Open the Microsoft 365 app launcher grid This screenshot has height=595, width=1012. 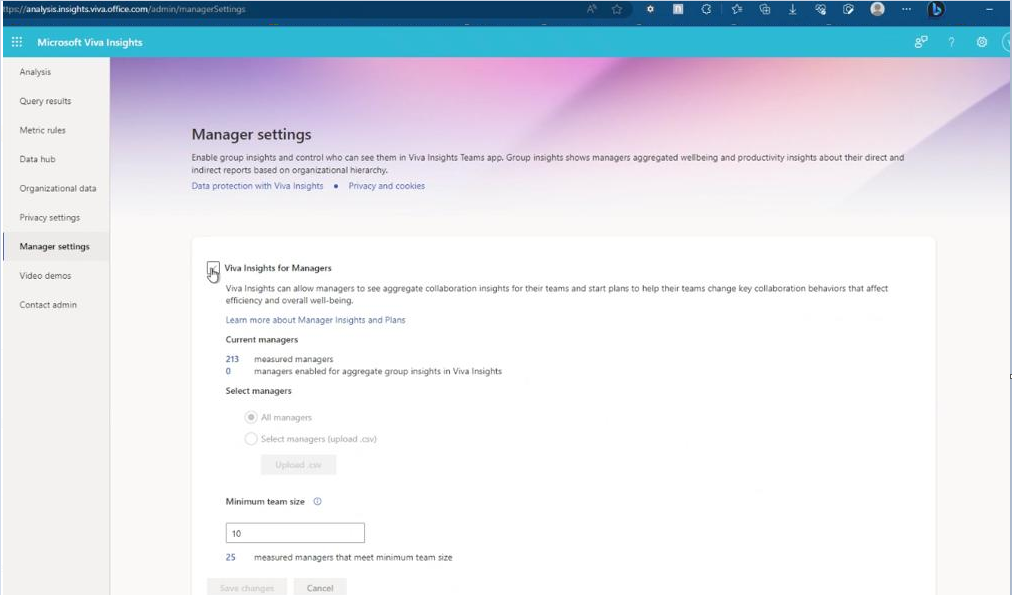pos(17,42)
